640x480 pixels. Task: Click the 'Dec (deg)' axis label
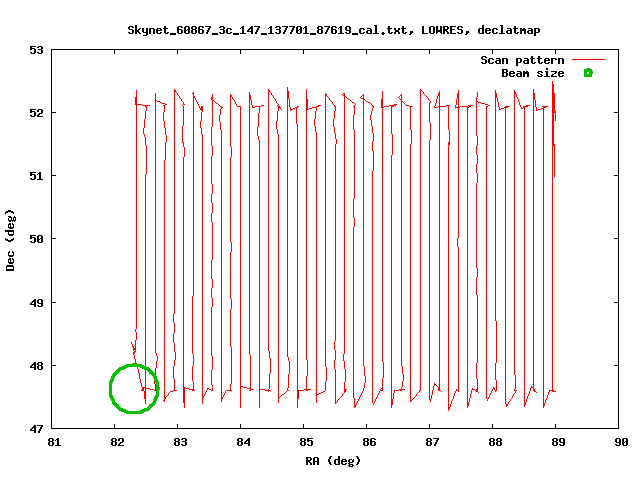click(x=10, y=240)
